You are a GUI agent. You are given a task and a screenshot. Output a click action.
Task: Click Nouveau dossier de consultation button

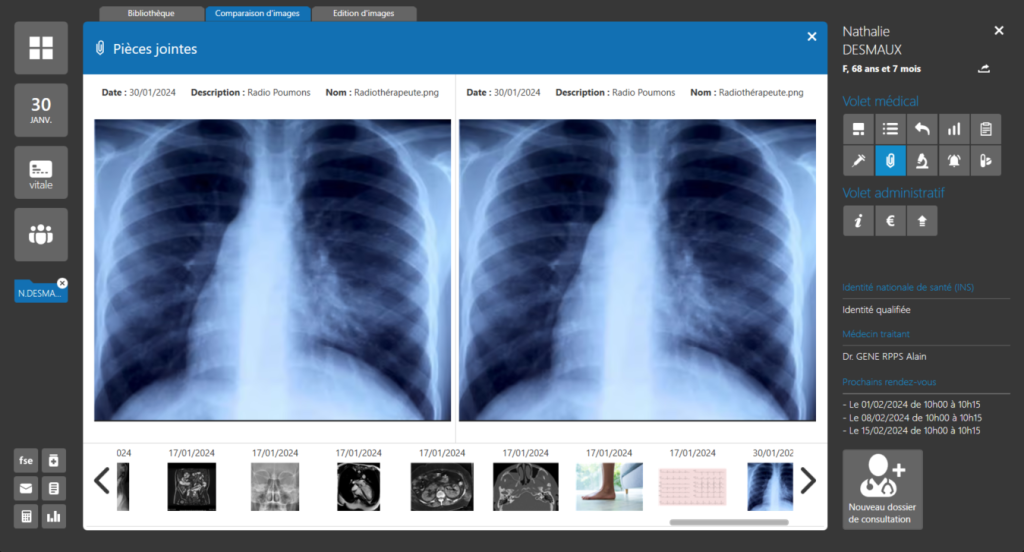(x=882, y=490)
